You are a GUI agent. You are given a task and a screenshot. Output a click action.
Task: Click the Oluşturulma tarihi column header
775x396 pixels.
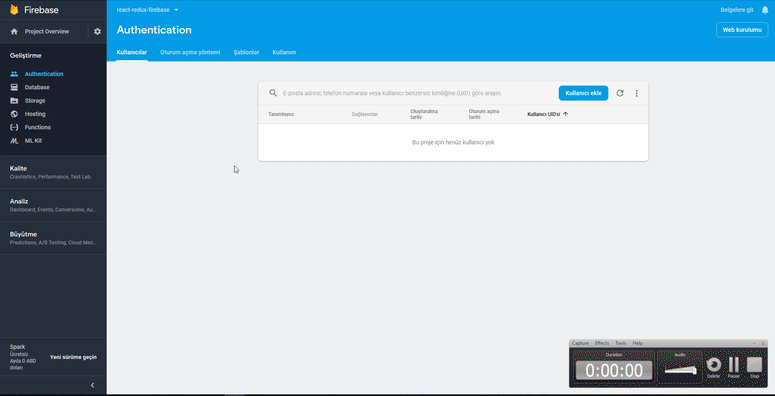(424, 114)
